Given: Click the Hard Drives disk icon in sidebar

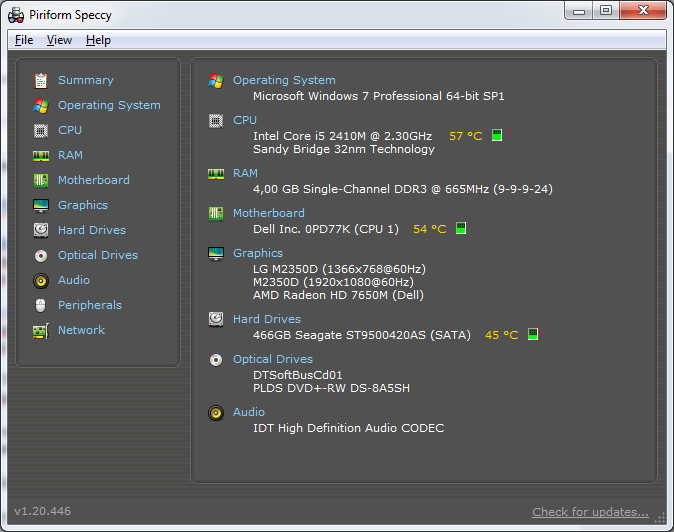Looking at the screenshot, I should 41,230.
